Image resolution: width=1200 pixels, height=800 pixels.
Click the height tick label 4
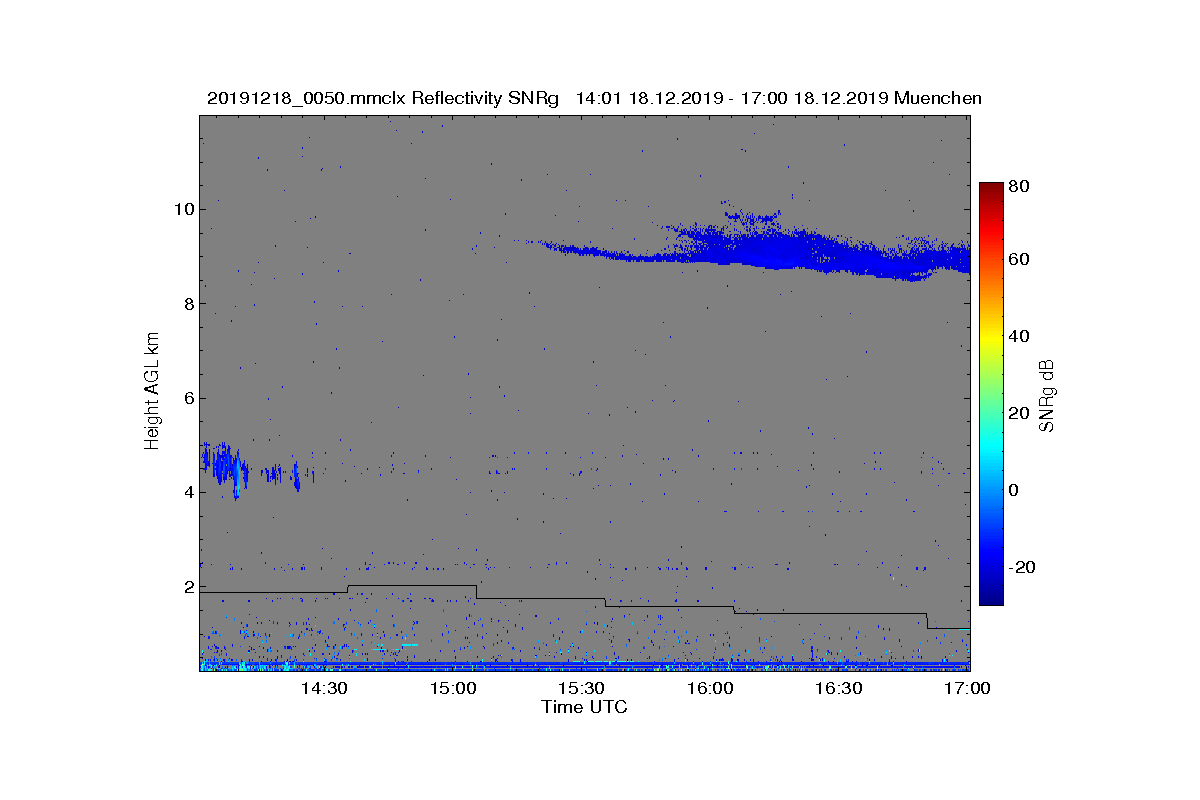188,493
